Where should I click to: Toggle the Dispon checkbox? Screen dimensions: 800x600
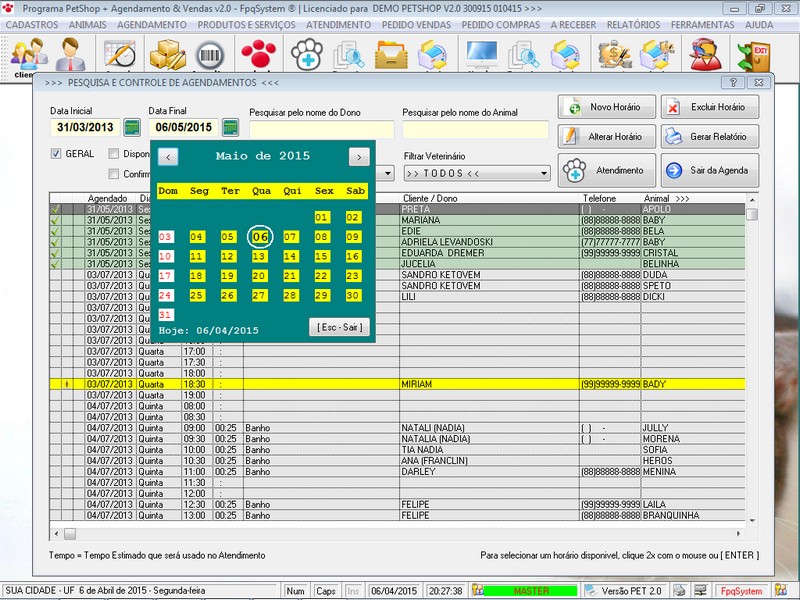pos(114,154)
